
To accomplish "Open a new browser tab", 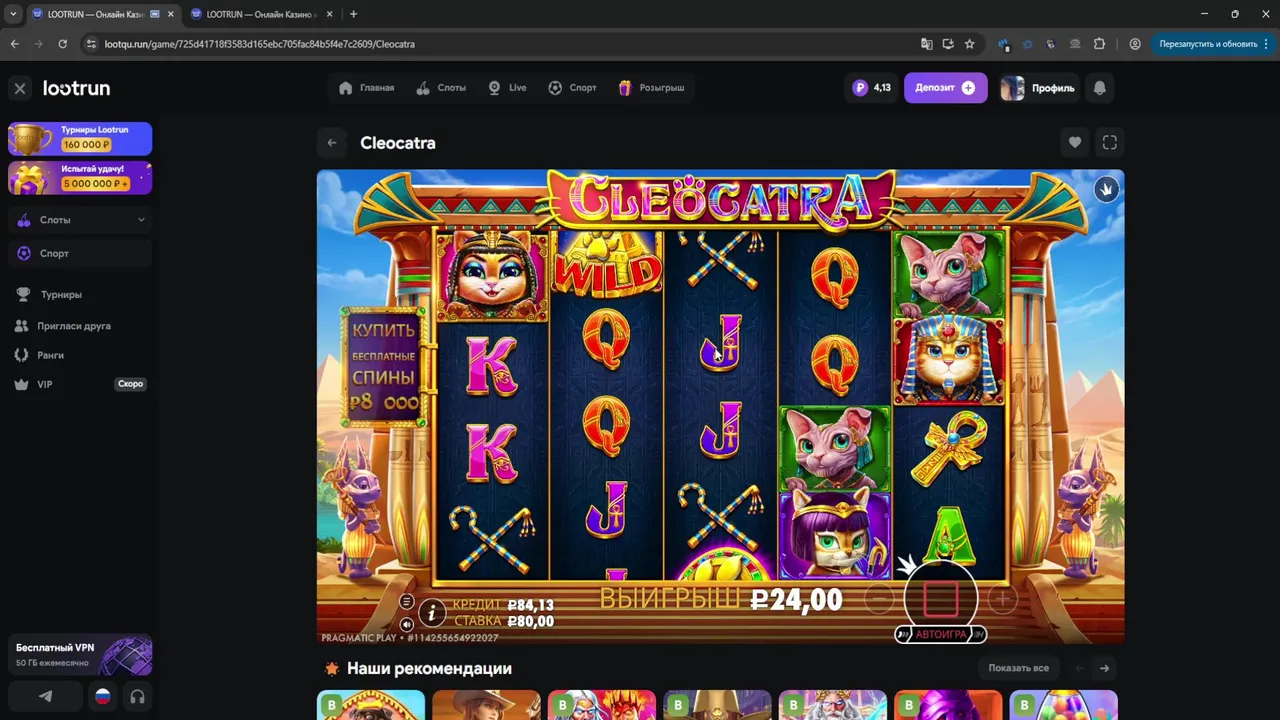I will (353, 14).
